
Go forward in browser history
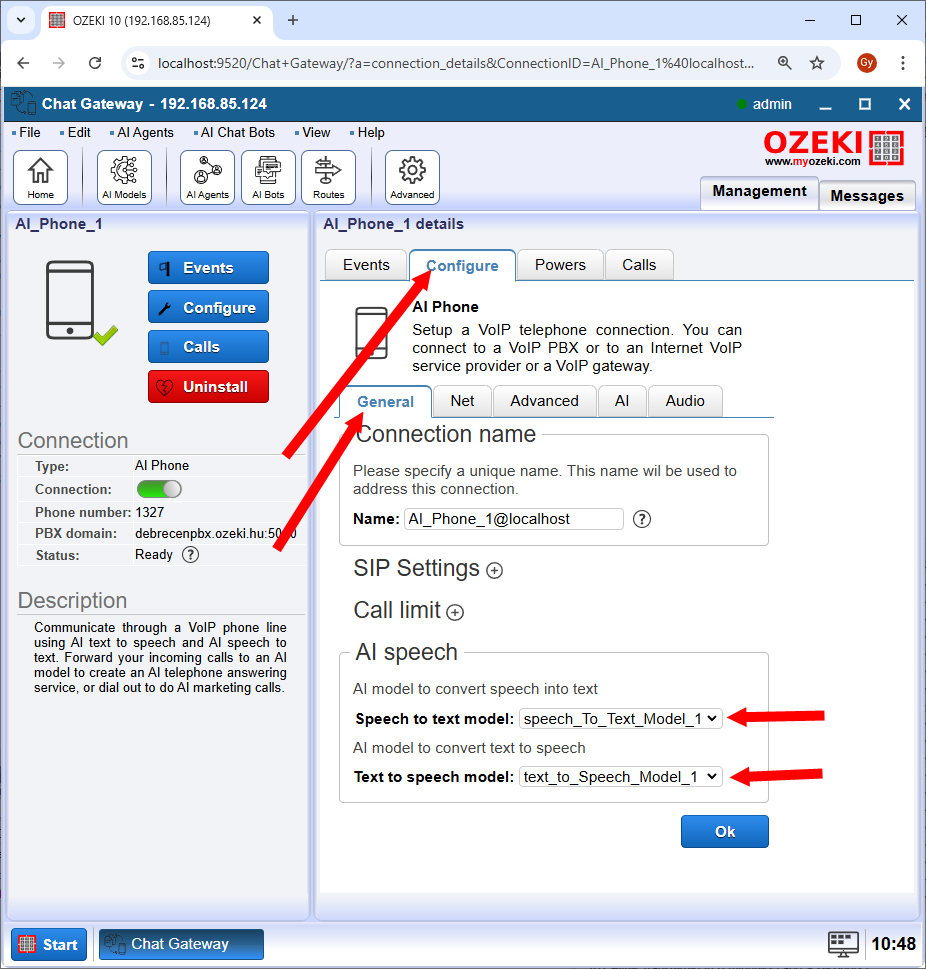click(x=59, y=63)
